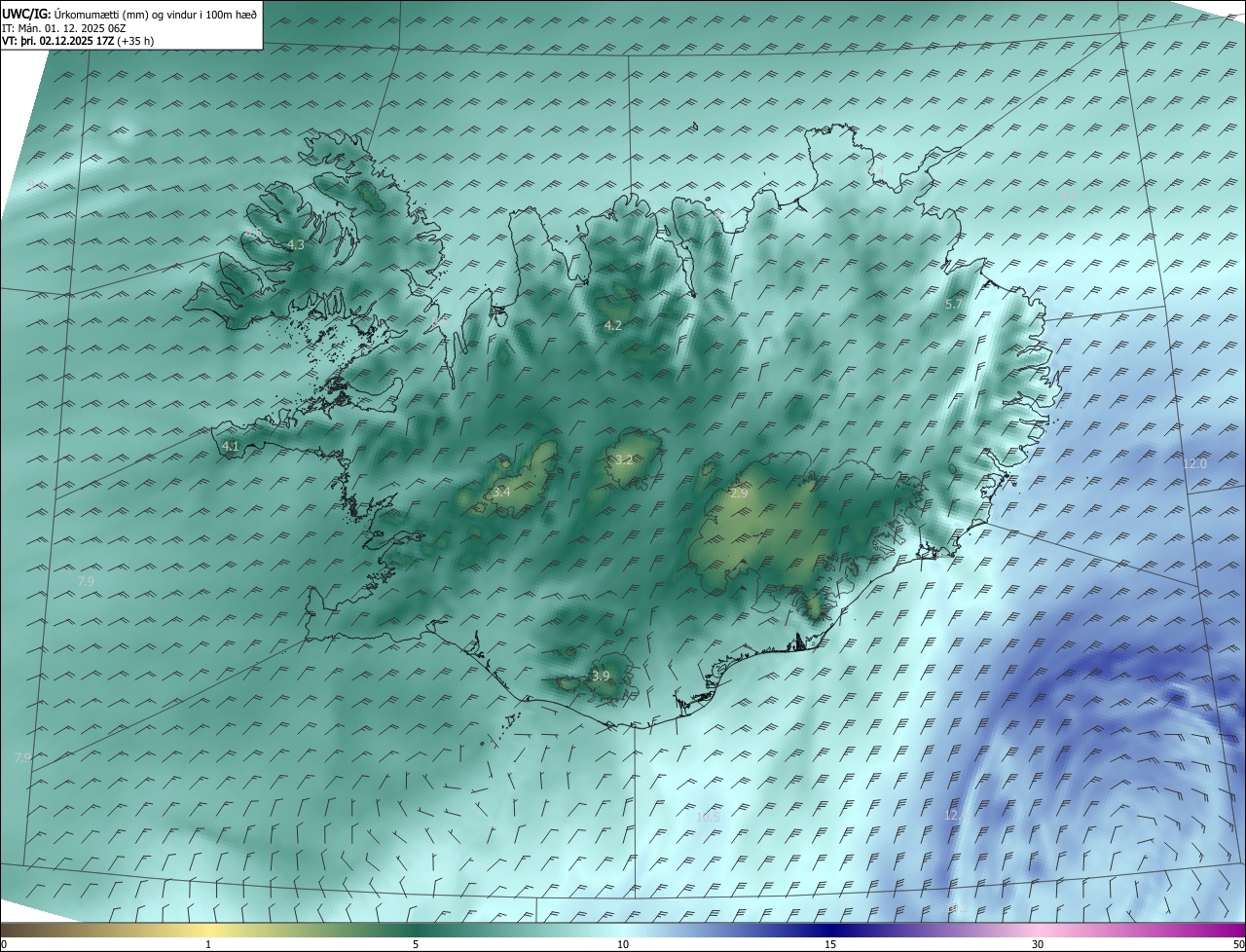Click the 4.3 value over the Westfjords
Screen dimensions: 1246x952
point(297,245)
